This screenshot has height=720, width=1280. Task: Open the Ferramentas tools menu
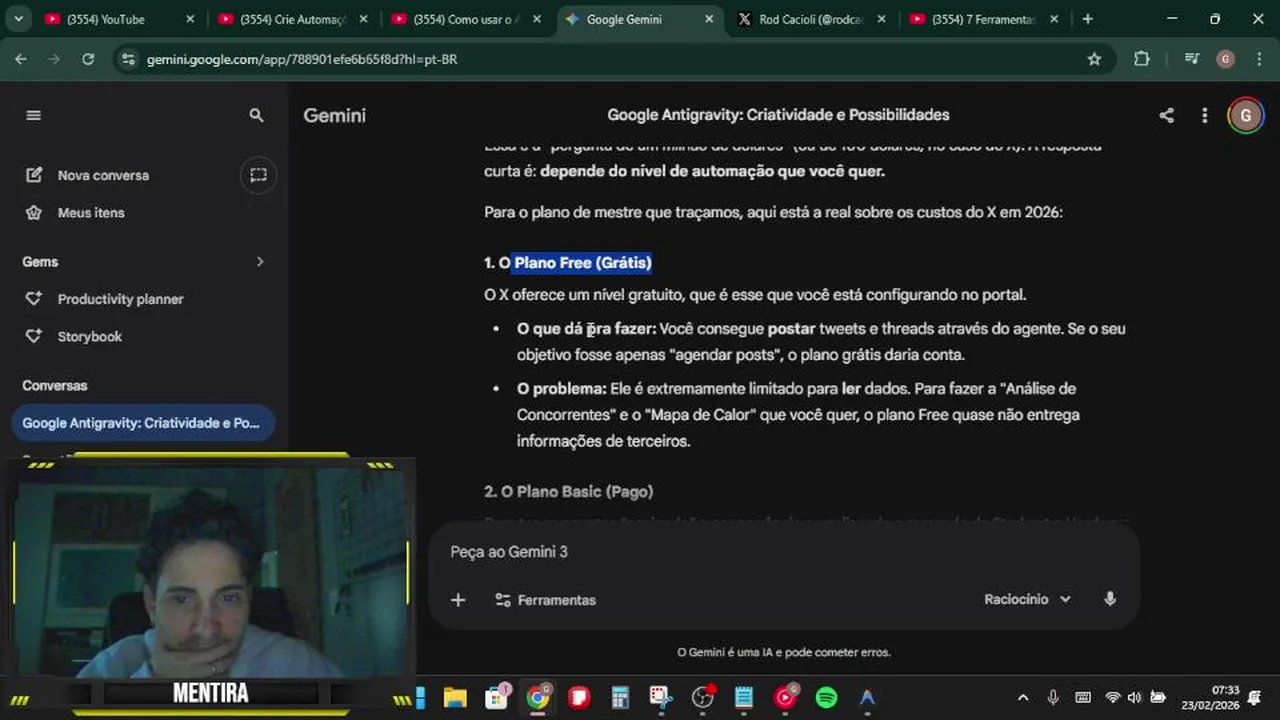[545, 600]
